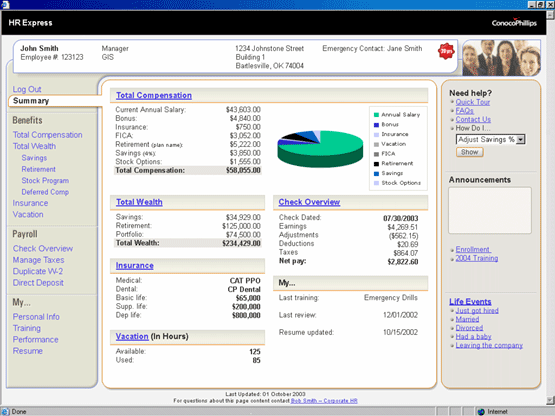
Task: Click the Check Dated value 07/30/2003
Action: click(400, 218)
